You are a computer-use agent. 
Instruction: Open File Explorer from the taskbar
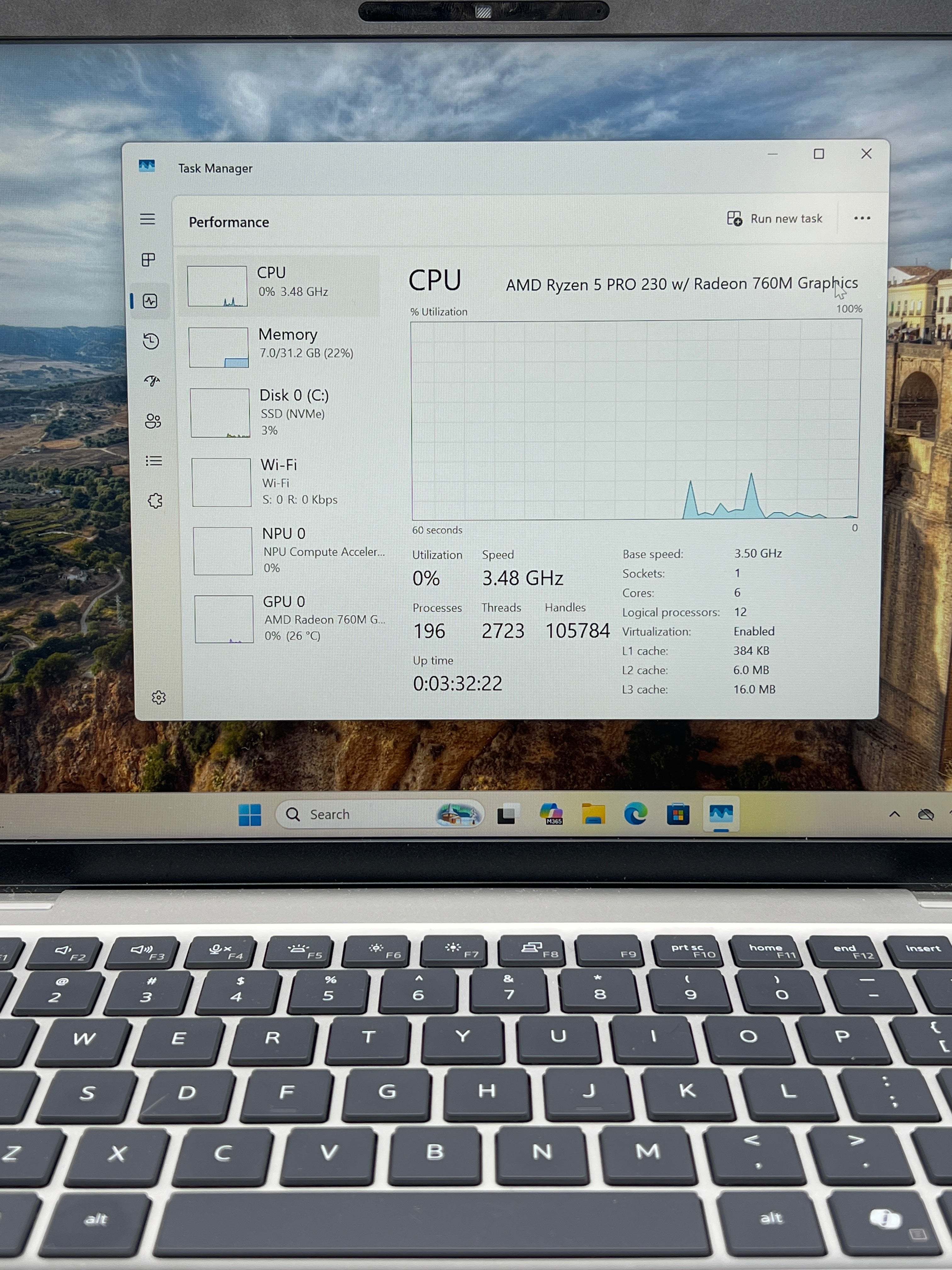click(x=593, y=814)
